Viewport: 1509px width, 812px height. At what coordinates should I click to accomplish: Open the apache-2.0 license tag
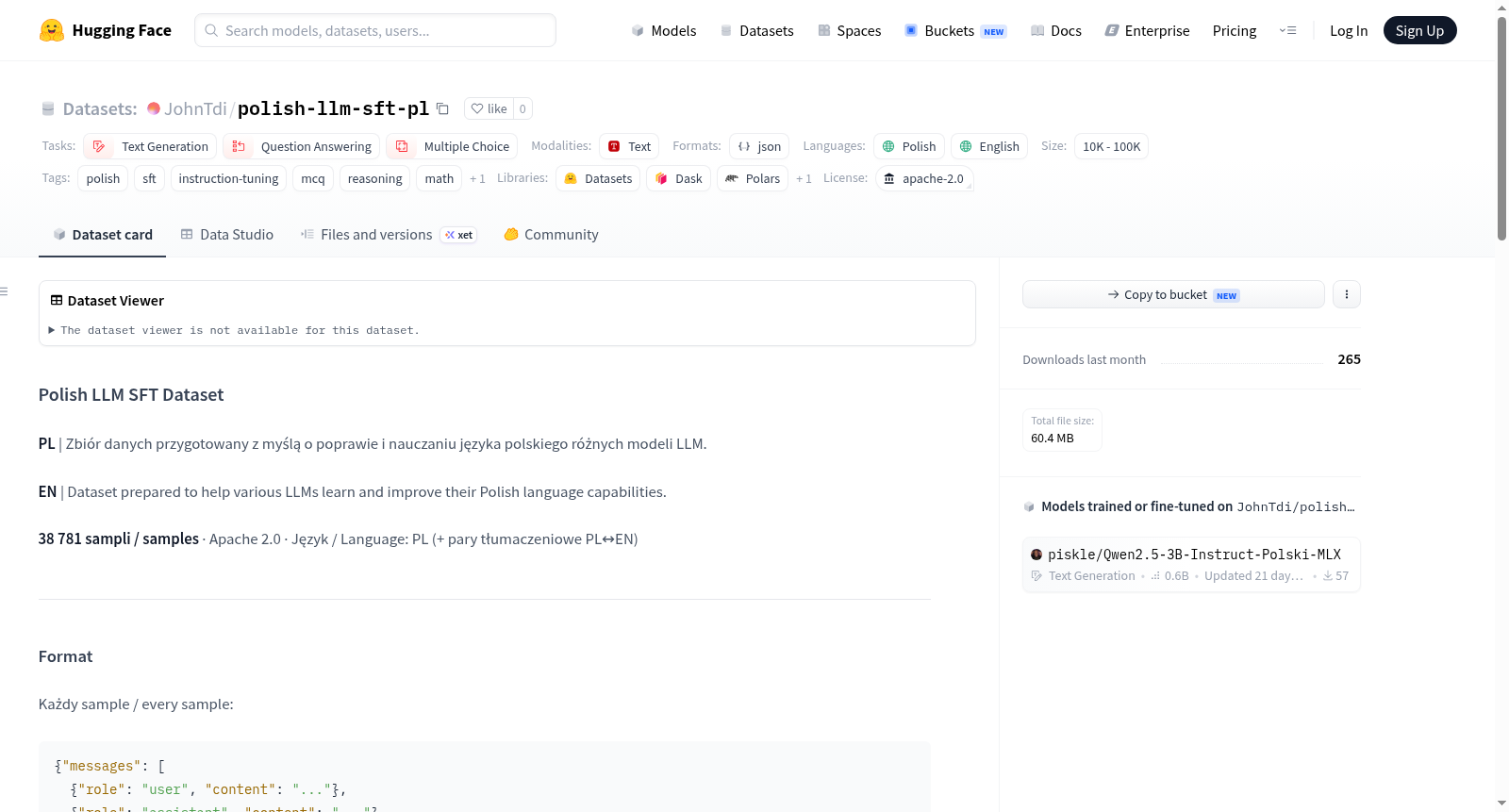924,178
